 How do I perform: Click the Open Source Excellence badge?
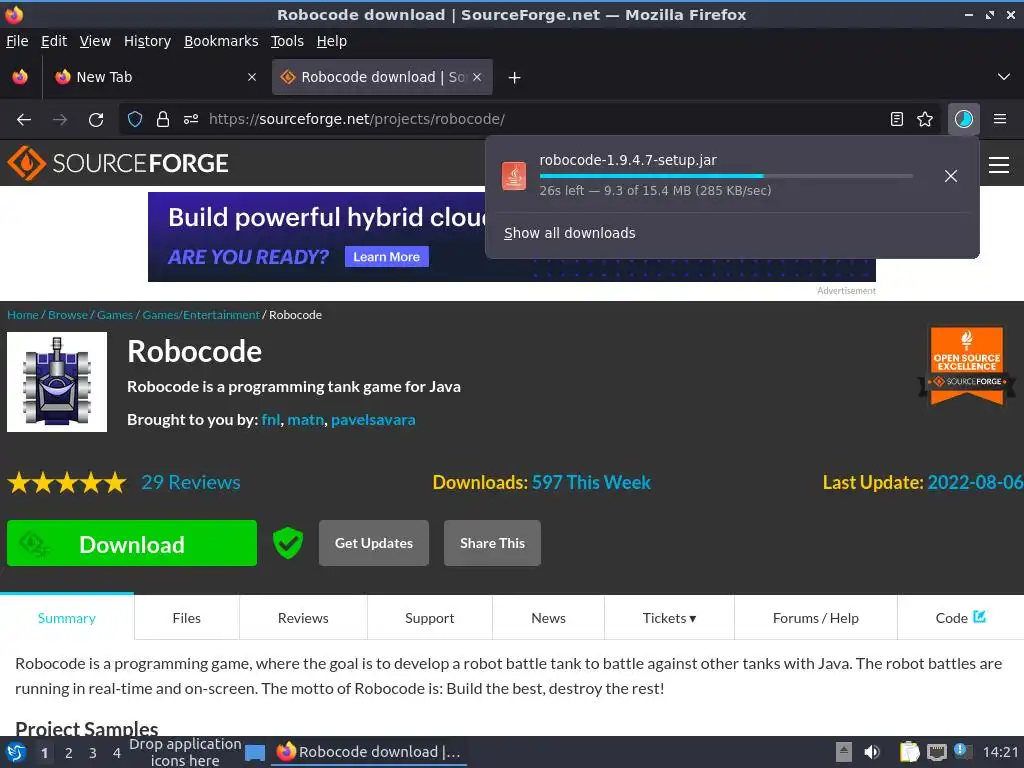pos(967,366)
